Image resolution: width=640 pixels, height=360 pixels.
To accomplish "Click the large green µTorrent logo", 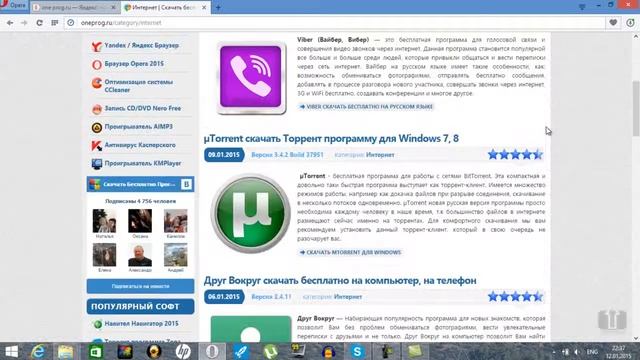I will click(251, 213).
